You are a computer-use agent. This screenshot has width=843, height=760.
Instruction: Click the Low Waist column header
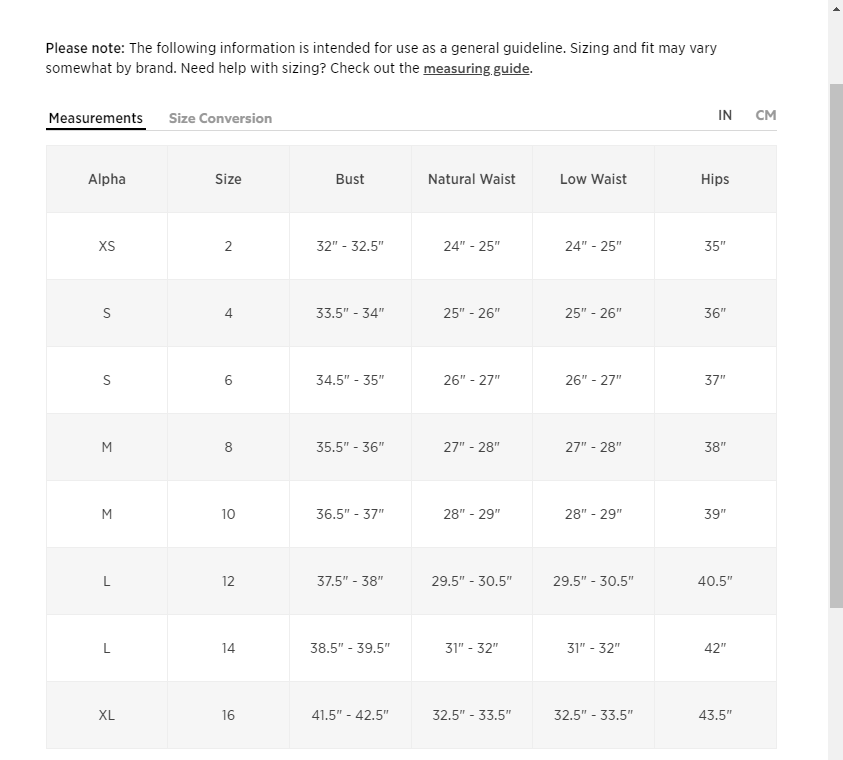pyautogui.click(x=593, y=179)
